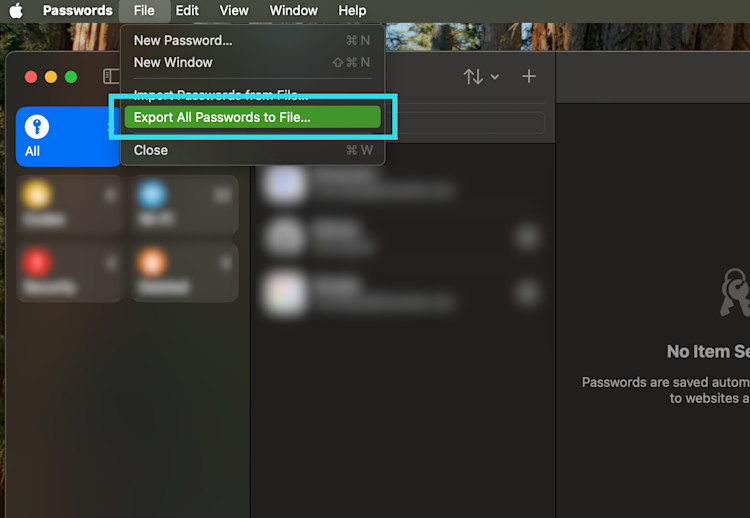Open the sort options dropdown arrows
750x518 pixels.
tap(480, 77)
